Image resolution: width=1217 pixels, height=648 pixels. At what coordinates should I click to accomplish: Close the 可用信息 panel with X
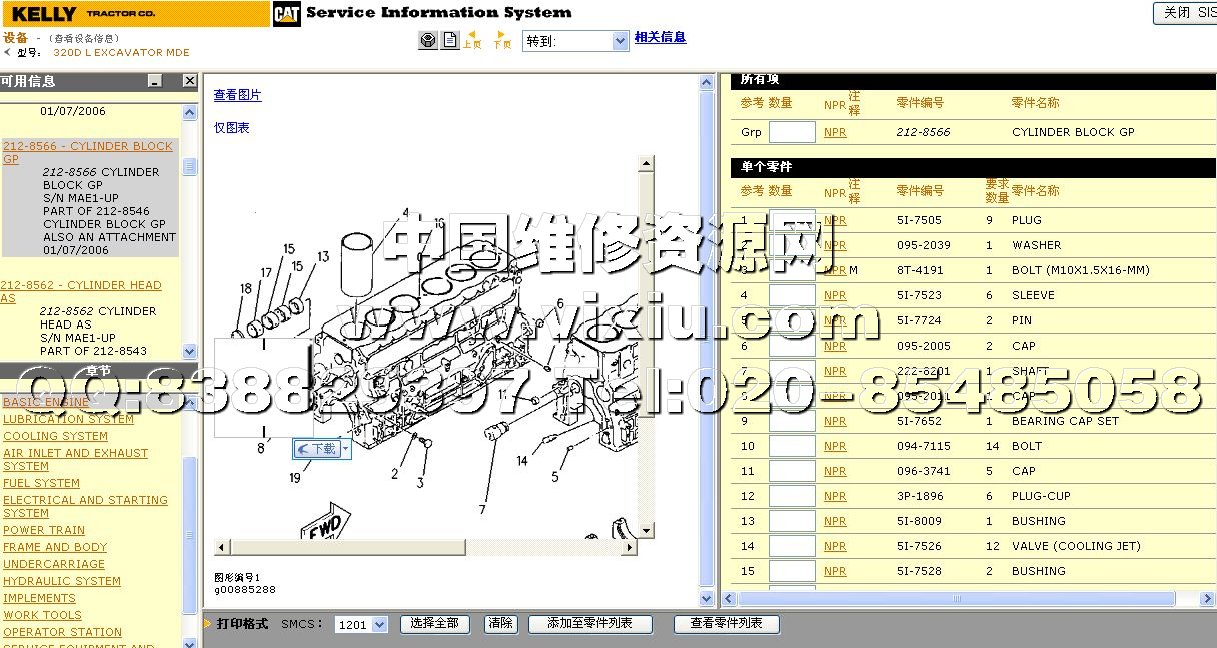click(189, 81)
